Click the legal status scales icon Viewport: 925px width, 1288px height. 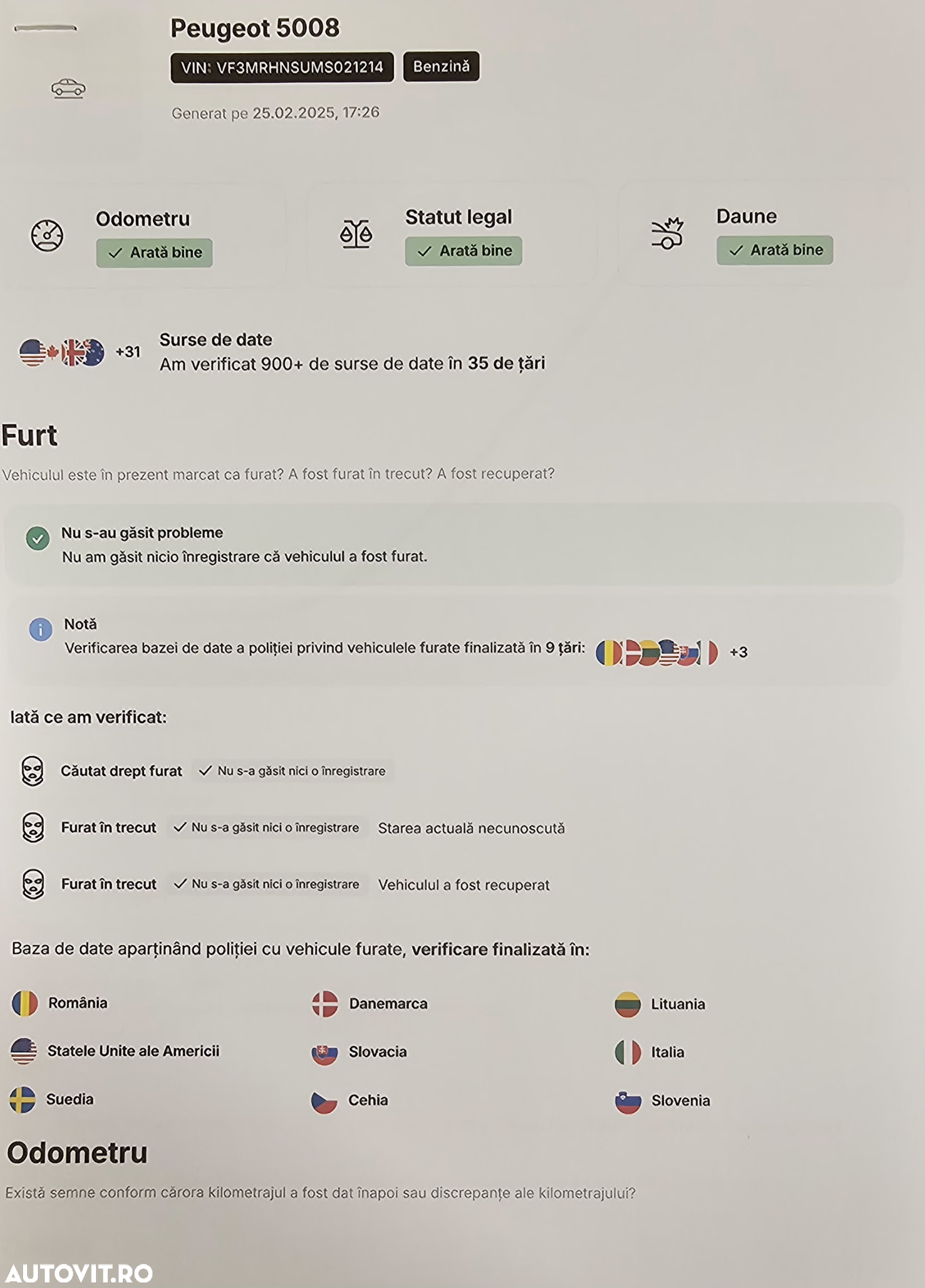coord(356,234)
